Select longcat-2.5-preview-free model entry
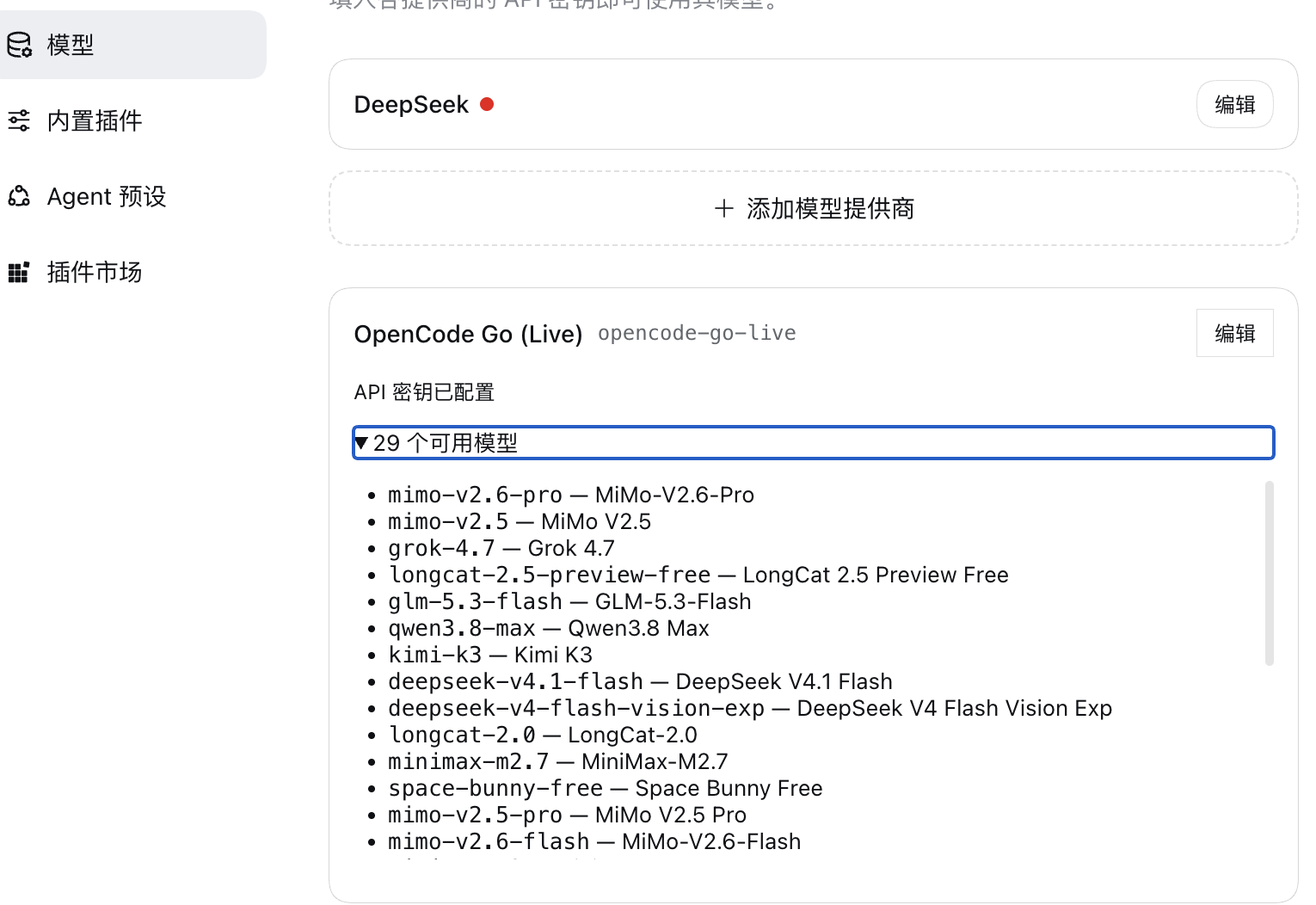The height and width of the screenshot is (905, 1316). click(698, 575)
